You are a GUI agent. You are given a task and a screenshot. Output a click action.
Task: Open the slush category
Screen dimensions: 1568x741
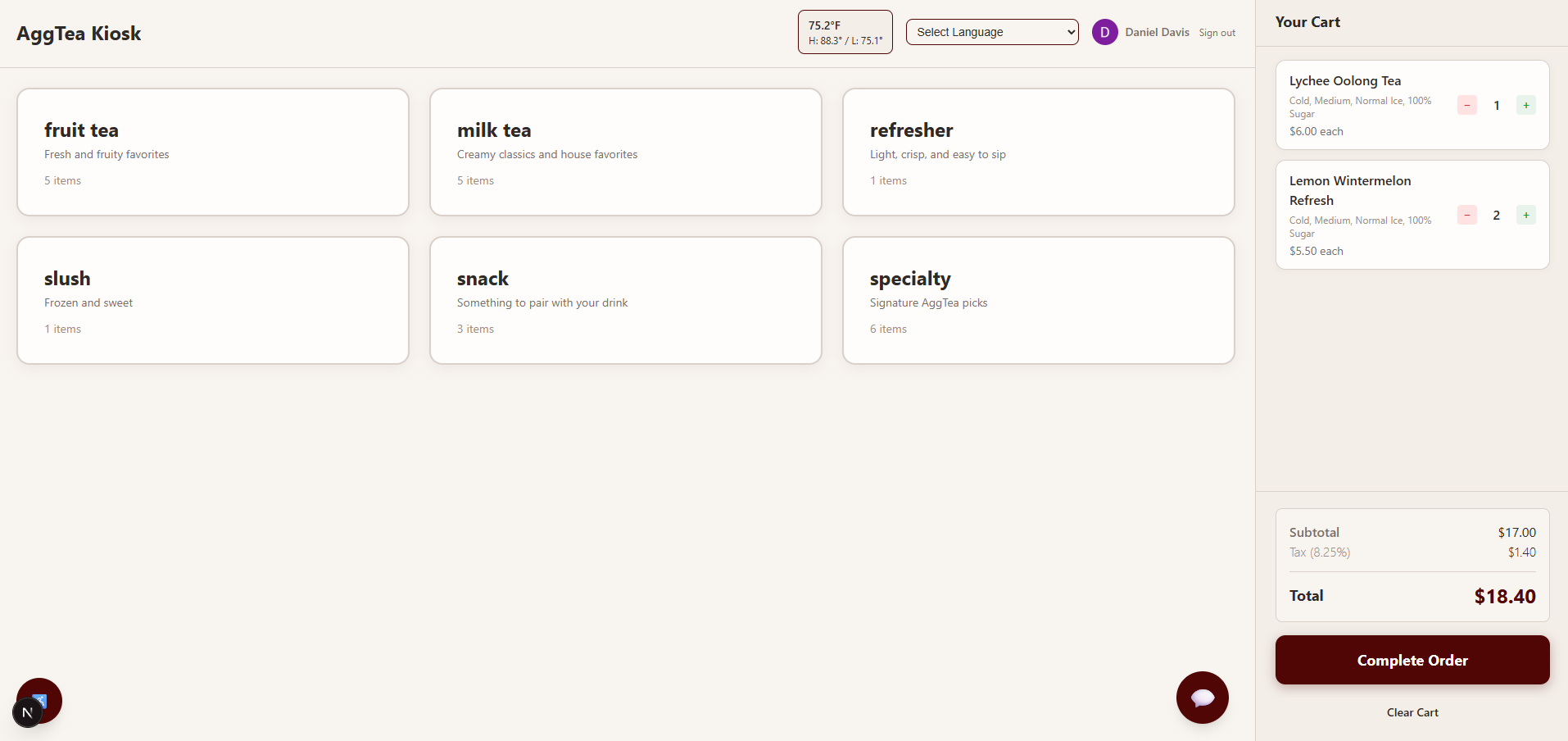point(213,300)
